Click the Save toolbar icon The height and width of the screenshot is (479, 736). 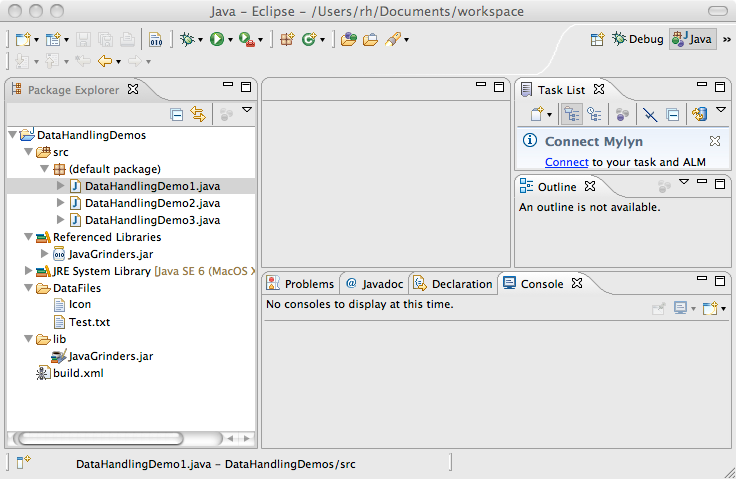tap(84, 39)
